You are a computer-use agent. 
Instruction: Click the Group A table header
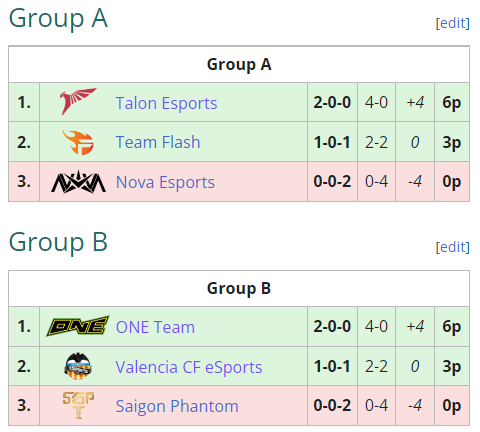click(239, 64)
